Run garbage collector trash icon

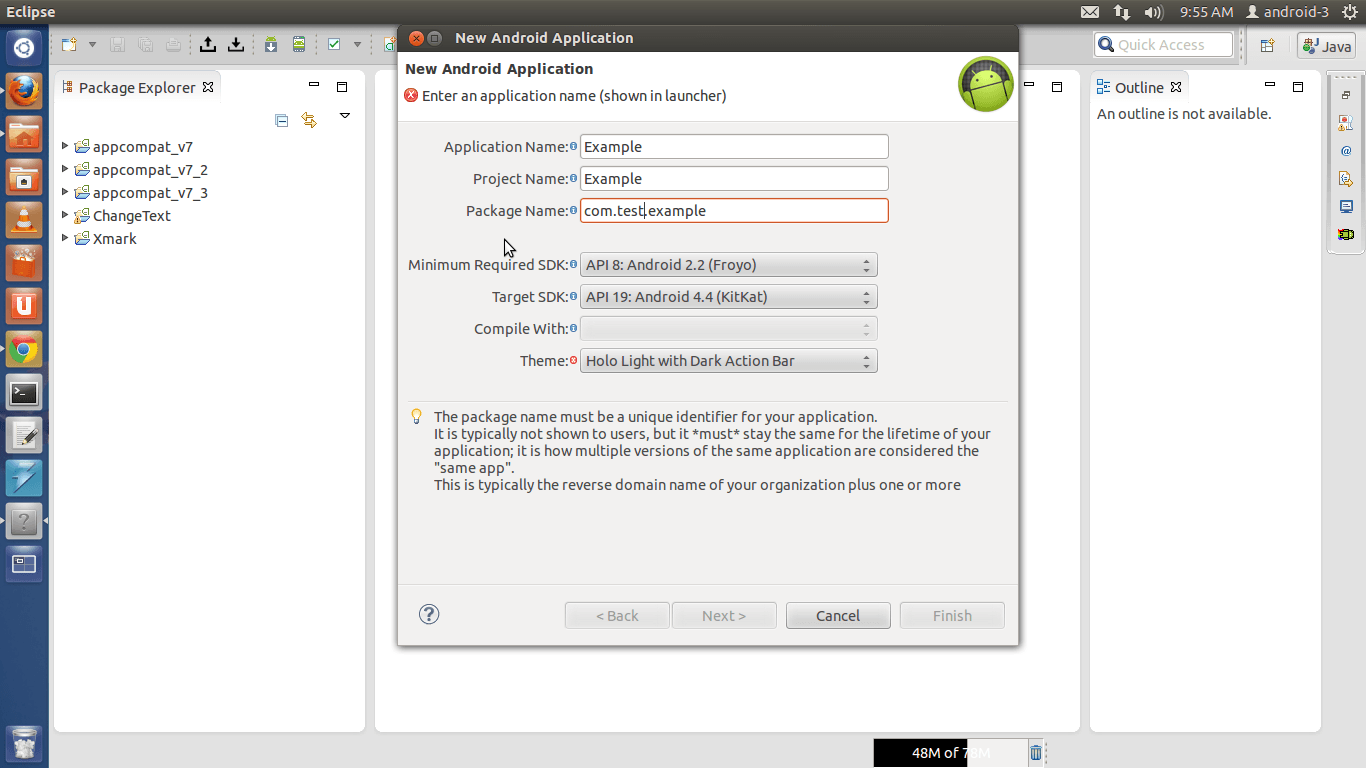(1036, 753)
